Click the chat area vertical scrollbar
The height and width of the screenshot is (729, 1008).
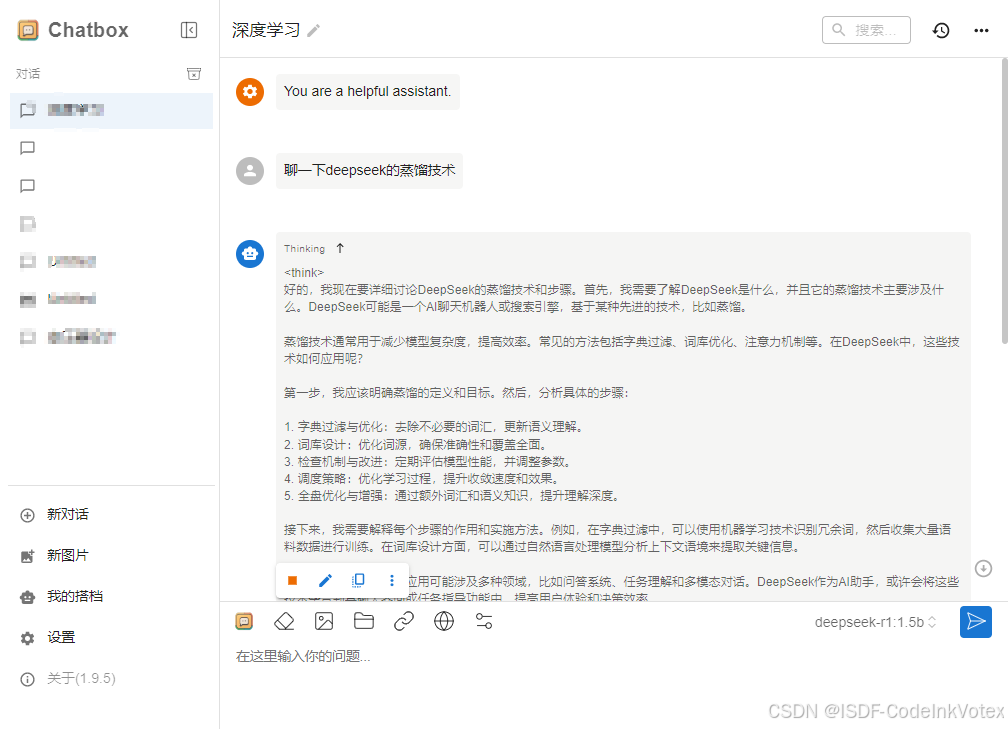(x=1004, y=201)
